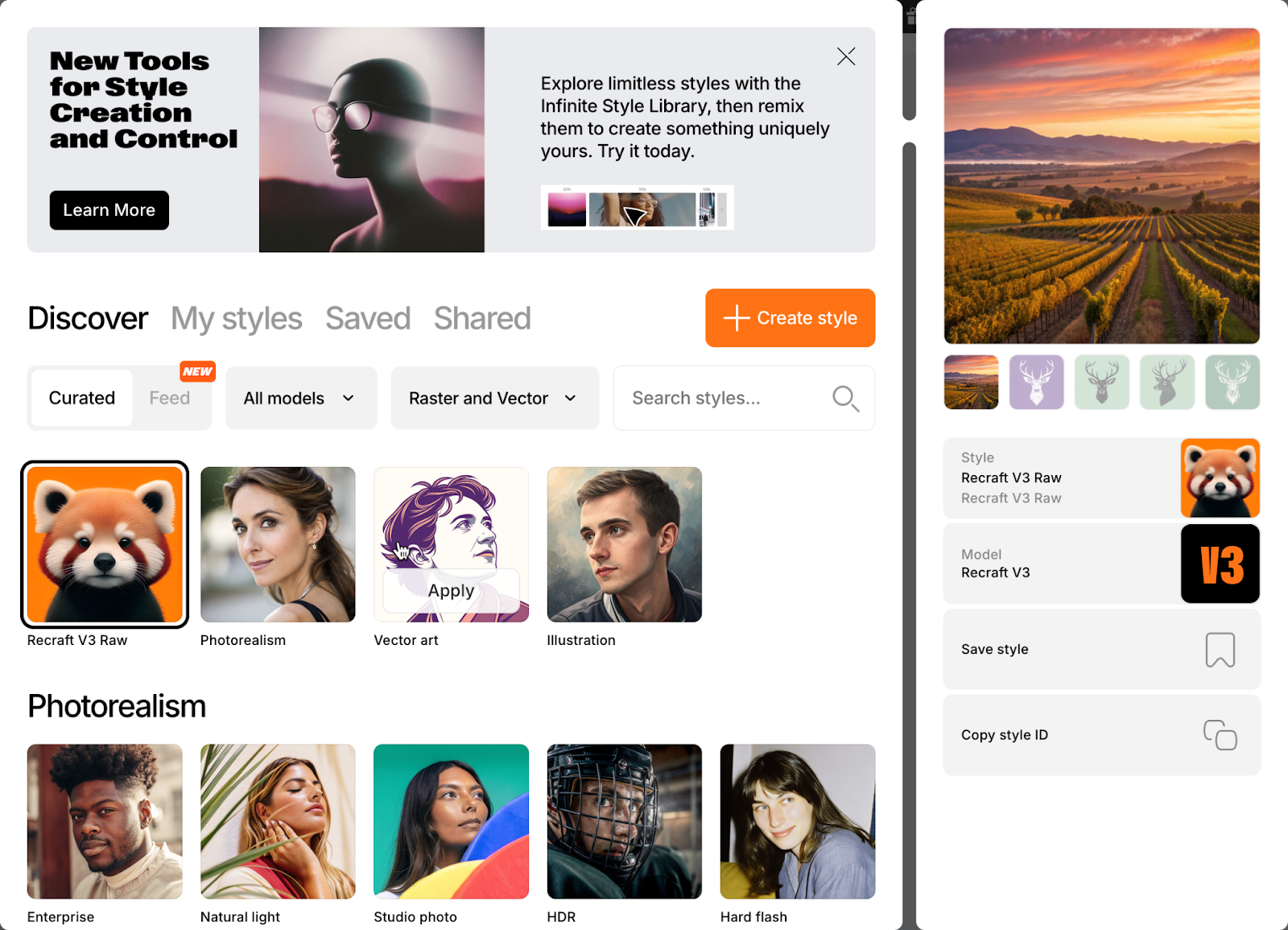Image resolution: width=1288 pixels, height=930 pixels.
Task: Choose the Photorealism style thumbnail
Action: (278, 544)
